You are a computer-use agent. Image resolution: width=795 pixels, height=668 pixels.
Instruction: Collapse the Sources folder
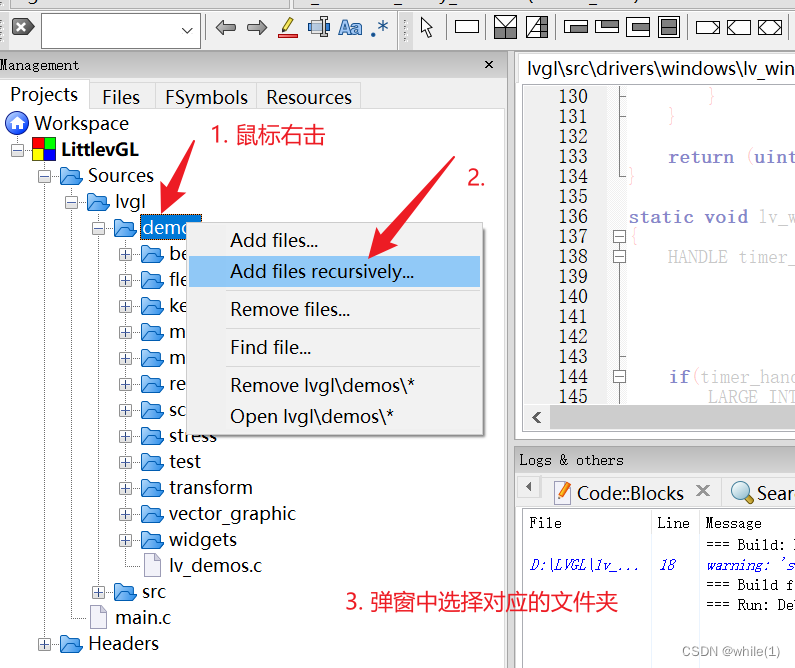click(x=45, y=176)
